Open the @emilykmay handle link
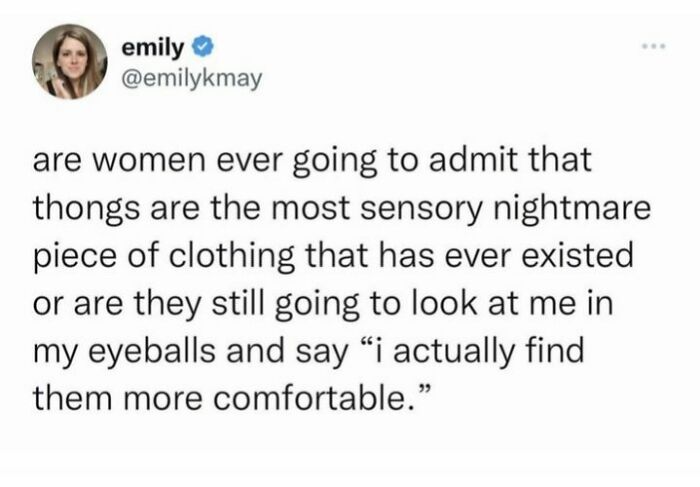This screenshot has height=487, width=700. 190,76
